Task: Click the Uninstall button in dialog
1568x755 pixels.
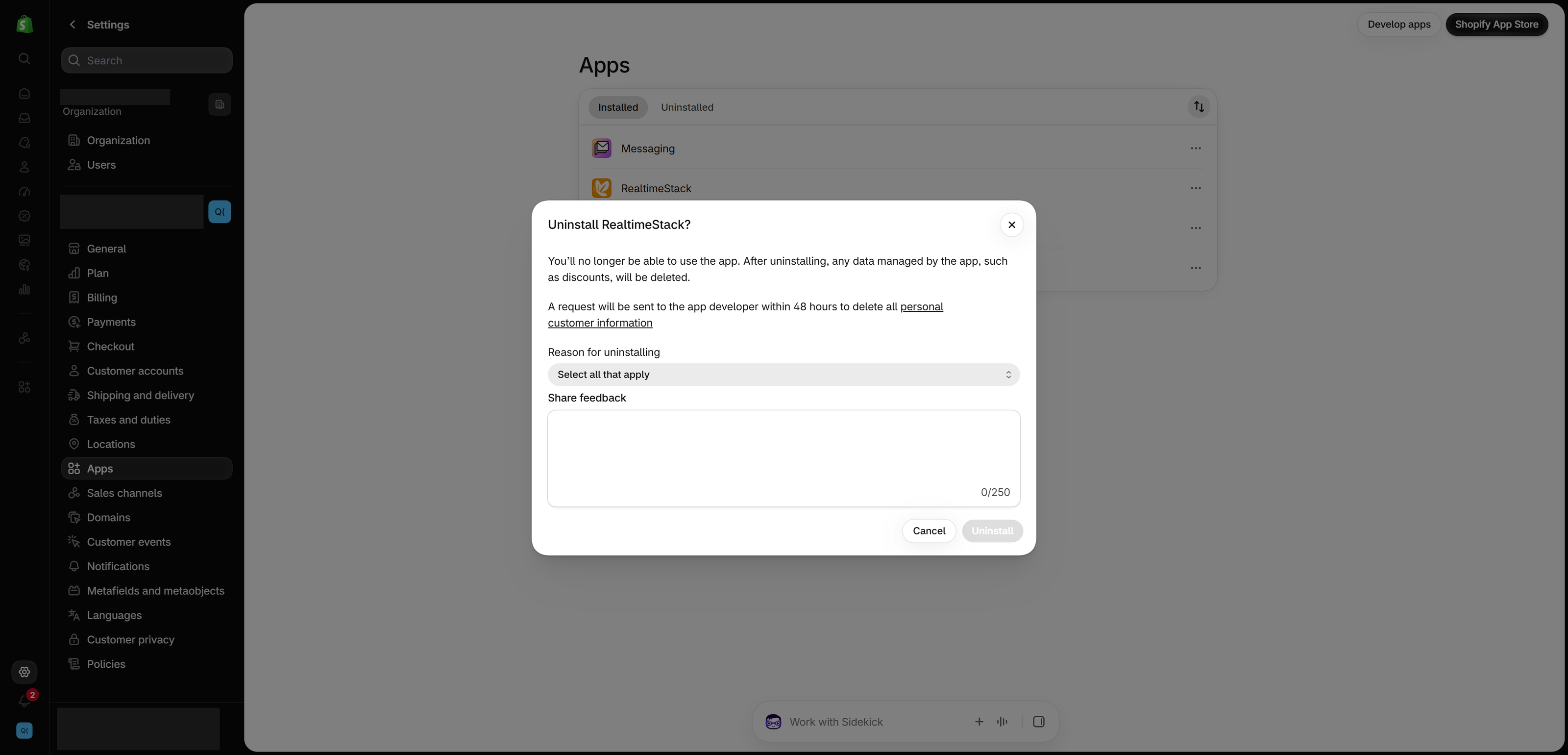Action: click(x=992, y=531)
